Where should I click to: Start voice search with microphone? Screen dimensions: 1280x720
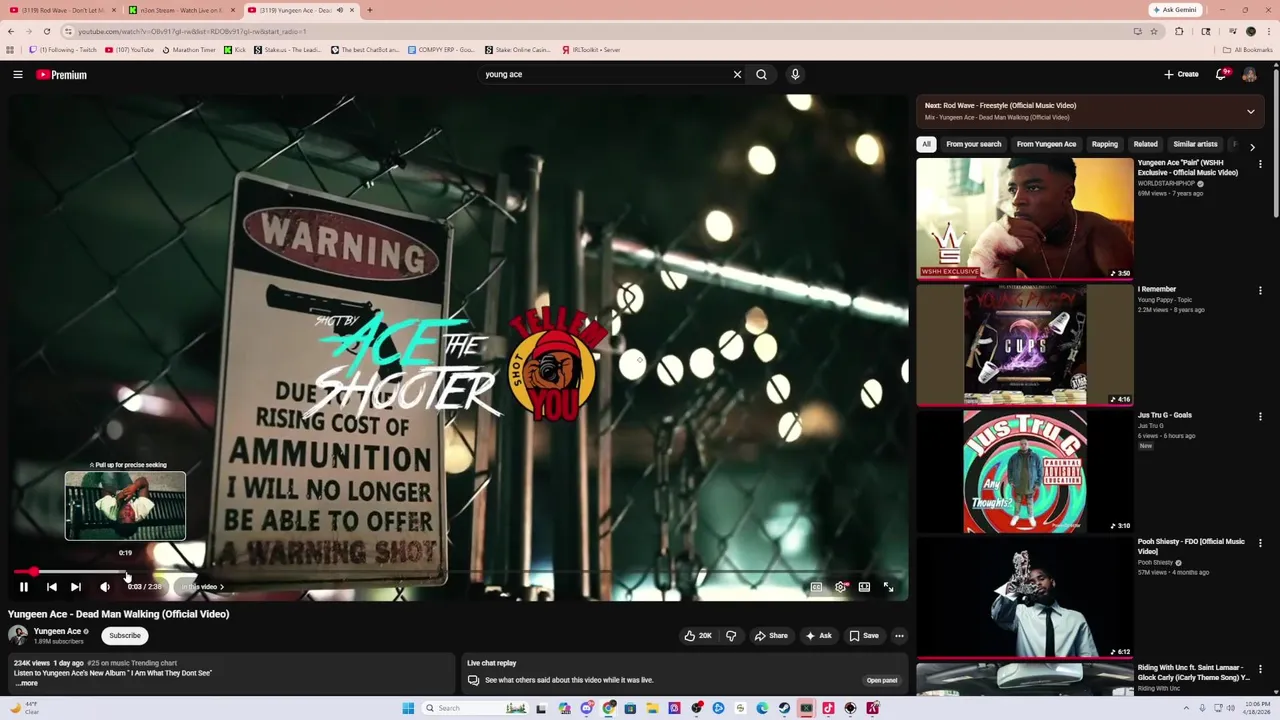click(x=795, y=74)
